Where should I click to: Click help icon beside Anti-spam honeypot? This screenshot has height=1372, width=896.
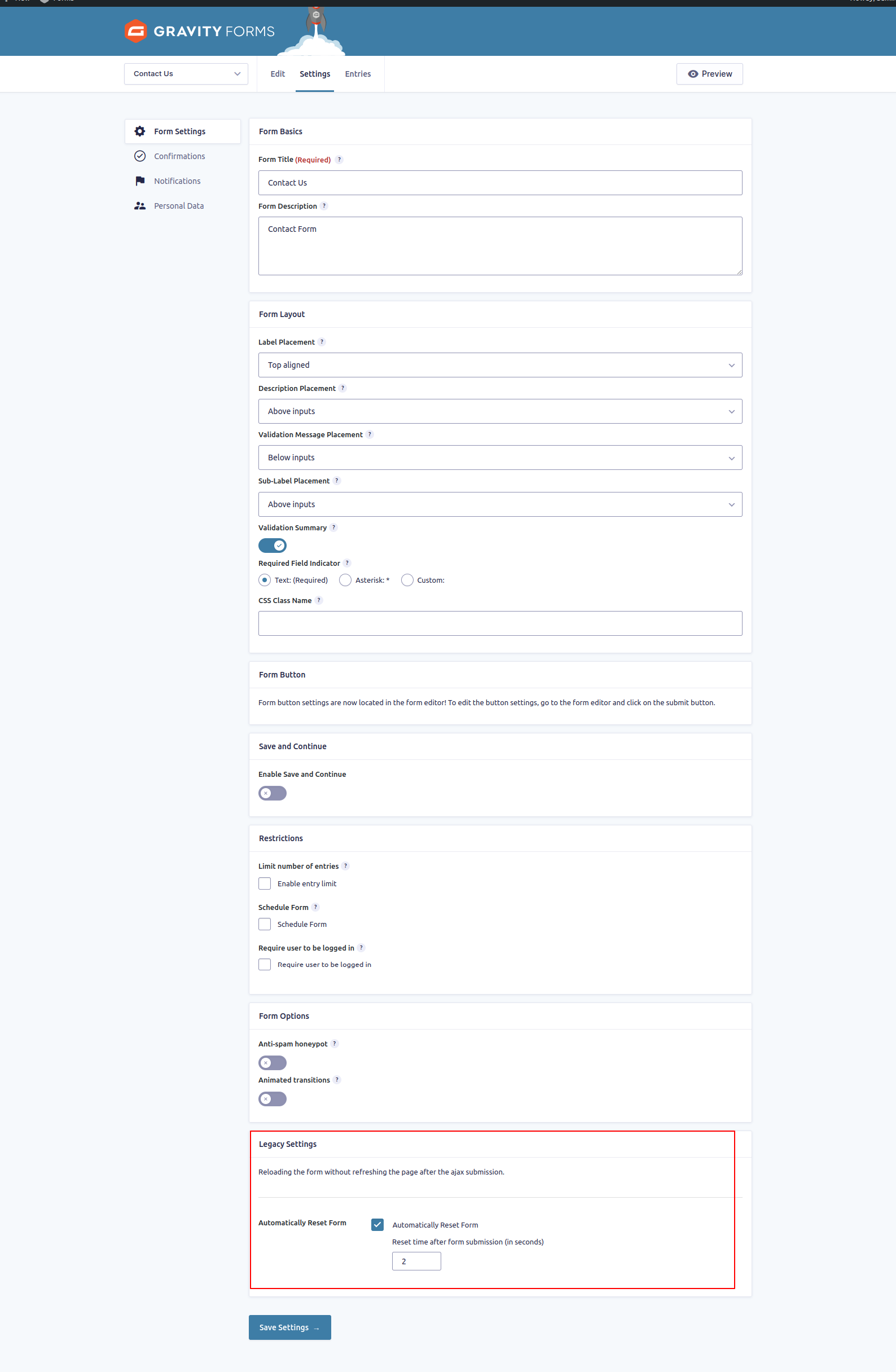335,1044
